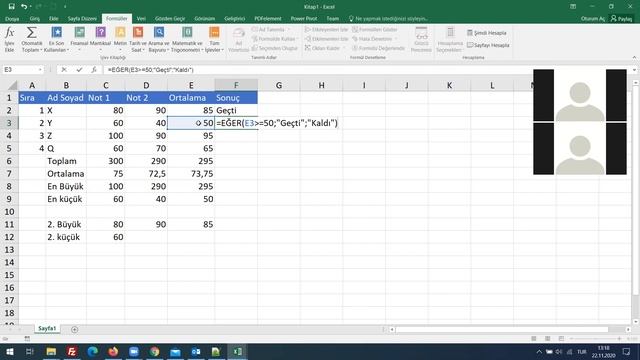Open FileZilla from the taskbar
The width and height of the screenshot is (640, 360).
tap(72, 351)
